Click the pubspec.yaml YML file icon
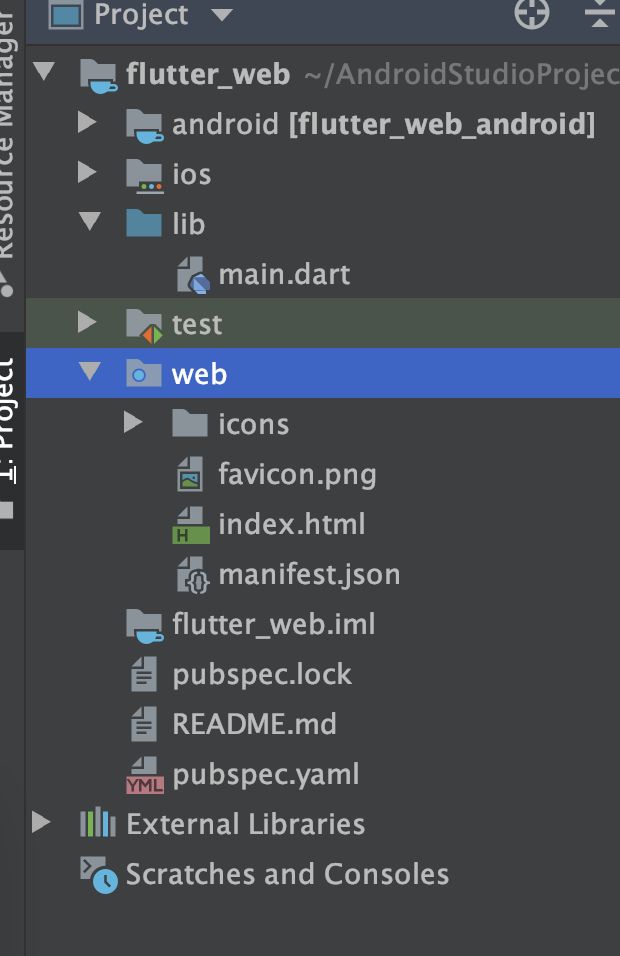 145,776
